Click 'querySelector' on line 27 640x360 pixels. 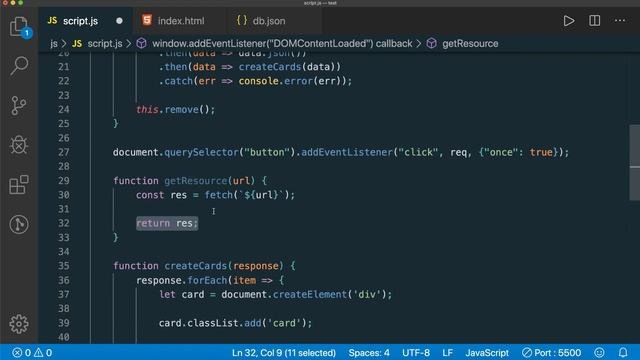(201, 152)
